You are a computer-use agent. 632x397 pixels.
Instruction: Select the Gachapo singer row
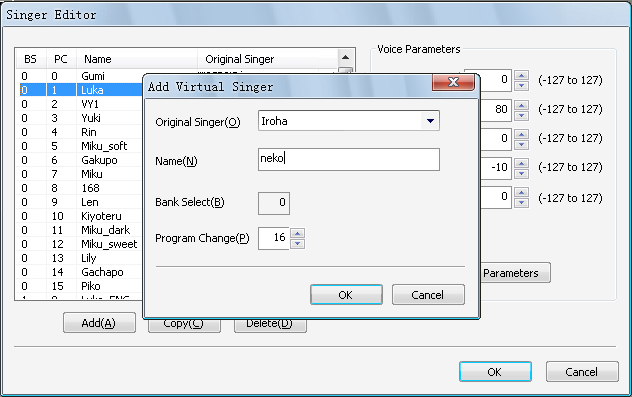[81, 272]
